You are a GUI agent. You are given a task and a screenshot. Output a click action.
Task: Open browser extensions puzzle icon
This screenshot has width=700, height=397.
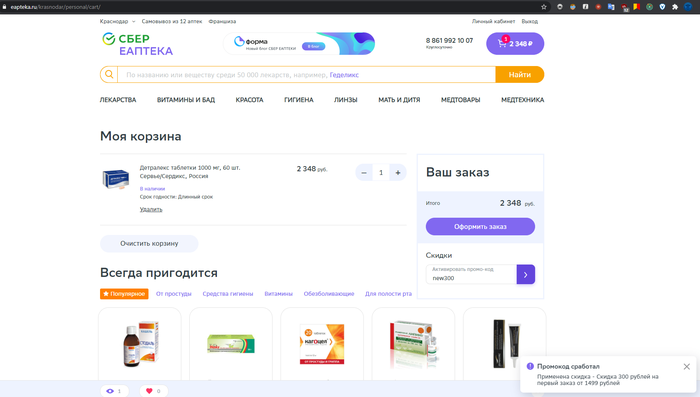(x=675, y=7)
